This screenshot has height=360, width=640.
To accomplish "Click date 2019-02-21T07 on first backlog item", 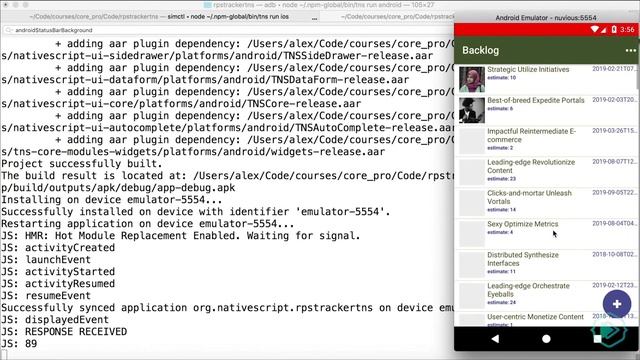I will (614, 69).
